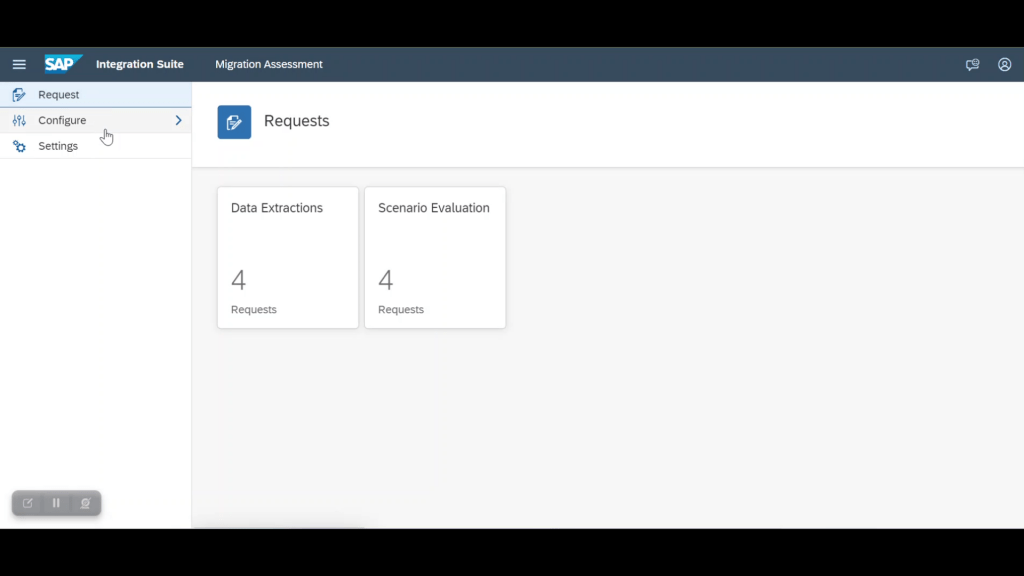Click the recorder annotate pencil icon
This screenshot has height=576, width=1024.
[x=27, y=503]
